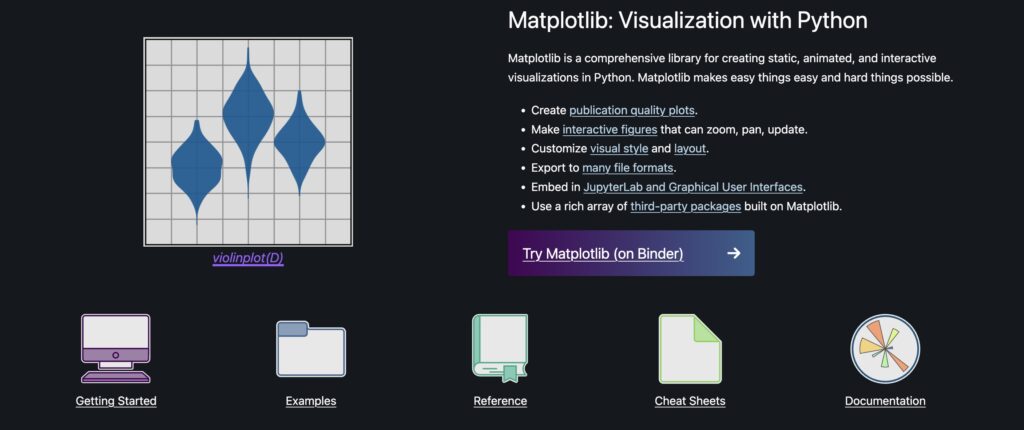Click the arrow on the Try Matplotlib button
The image size is (1024, 430).
click(733, 253)
